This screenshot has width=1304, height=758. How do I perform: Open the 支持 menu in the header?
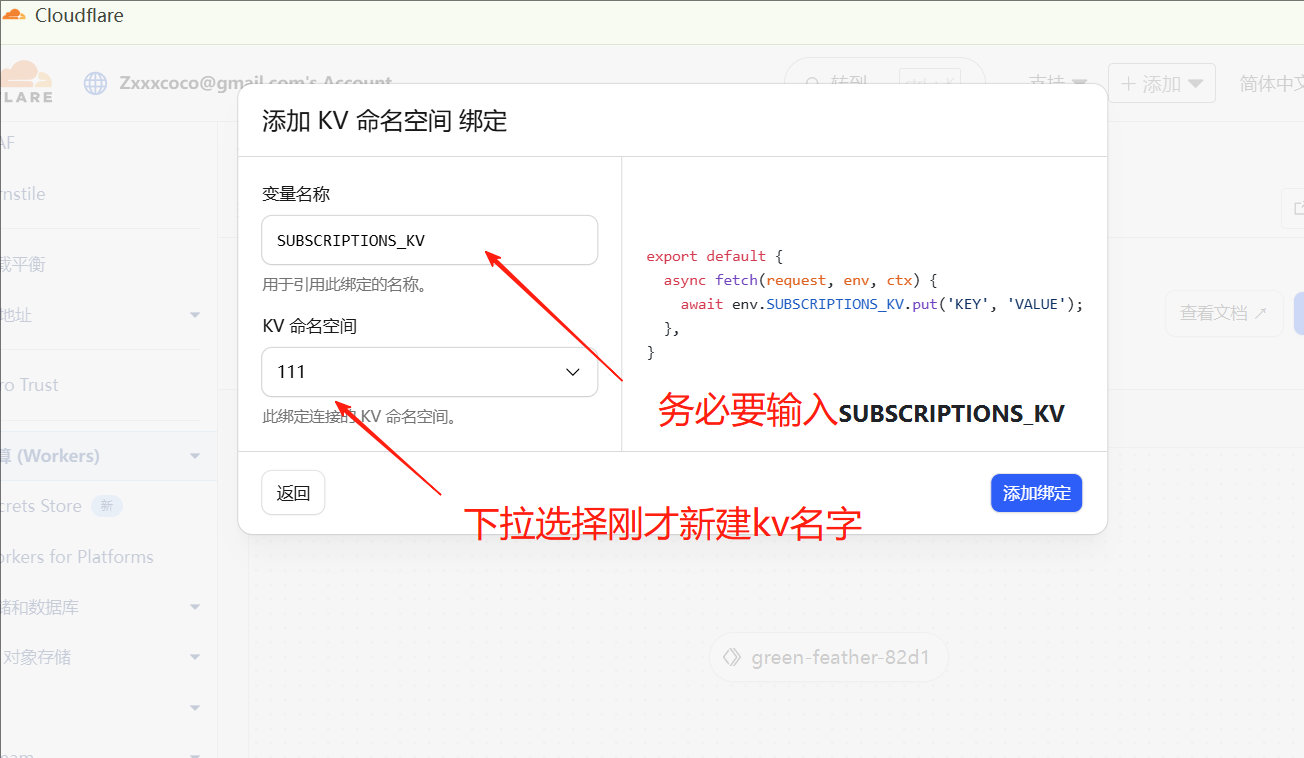point(1058,84)
